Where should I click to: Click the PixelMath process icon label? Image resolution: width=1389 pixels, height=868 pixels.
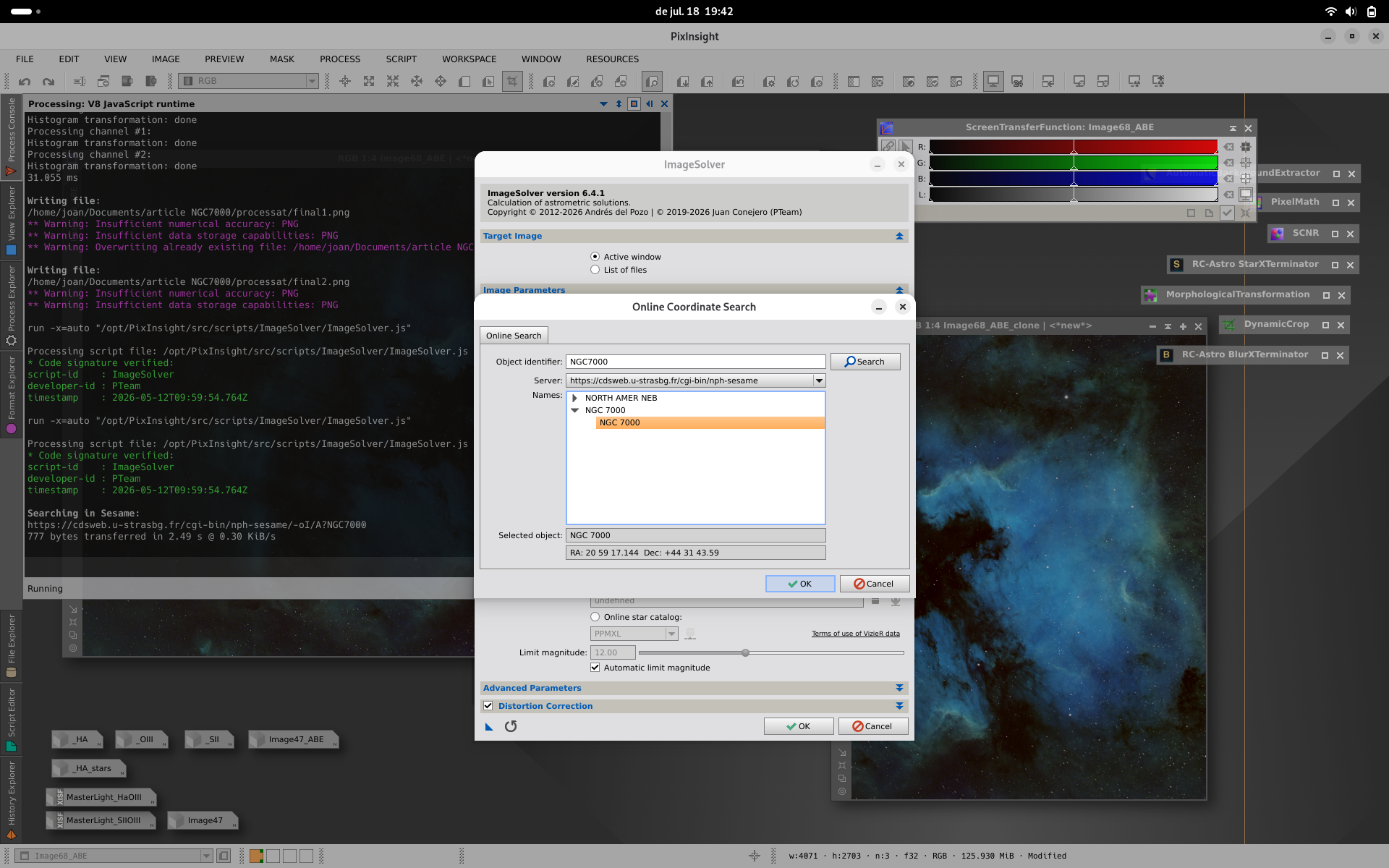pyautogui.click(x=1295, y=203)
